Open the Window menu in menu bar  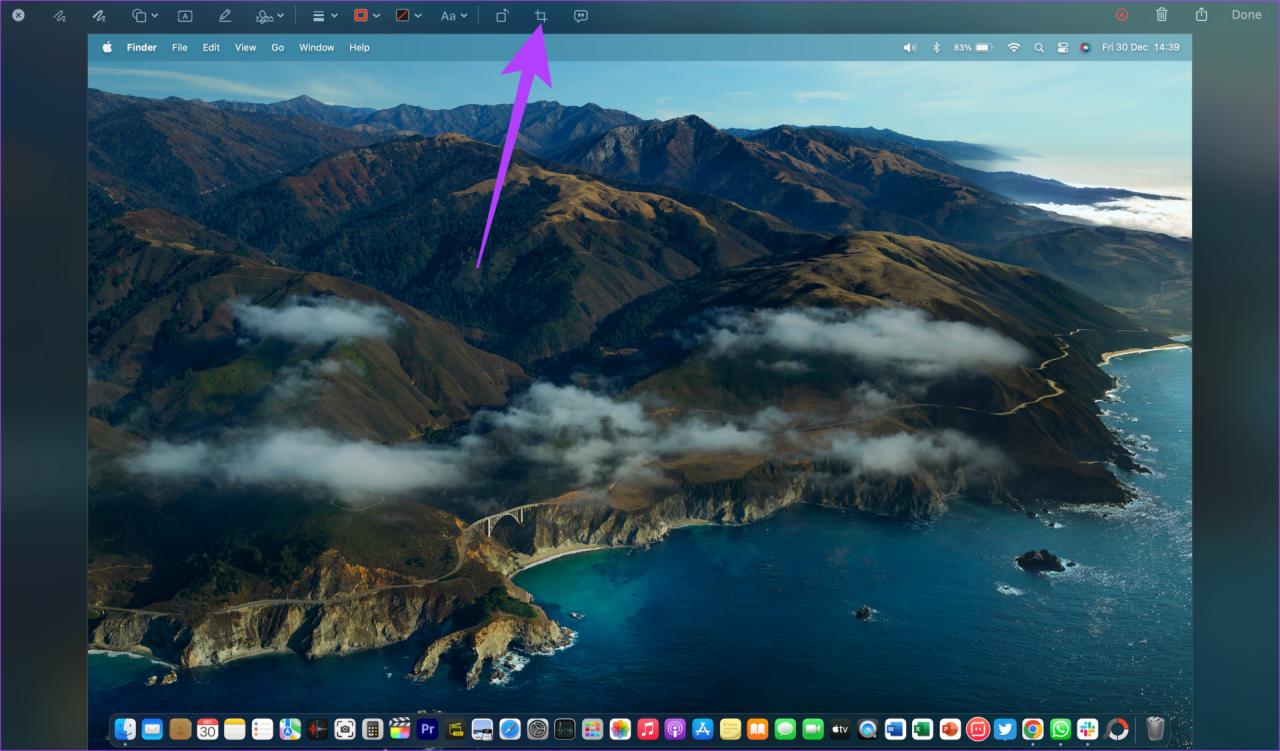317,47
